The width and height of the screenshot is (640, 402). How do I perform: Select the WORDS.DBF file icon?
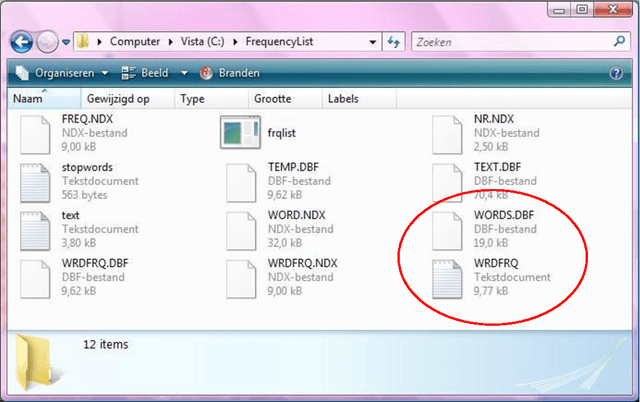[445, 229]
